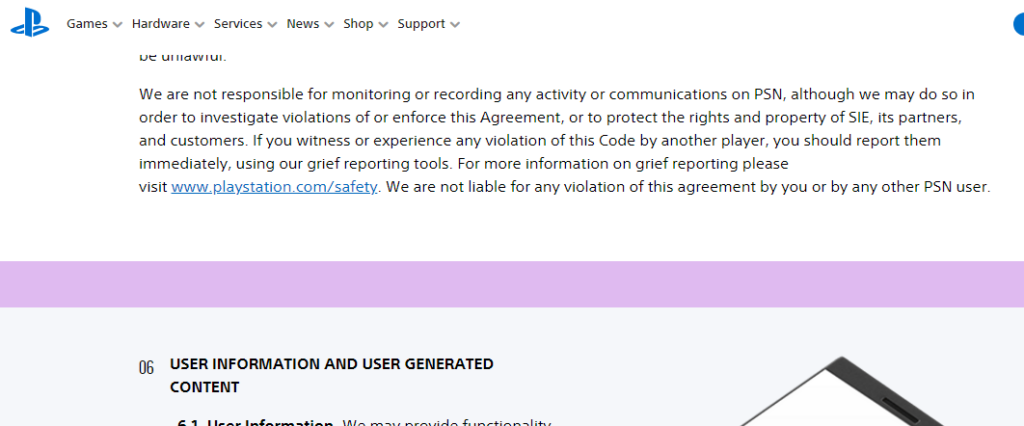Click the arrow icon beside Support
Viewport: 1024px width, 426px height.
pos(455,25)
